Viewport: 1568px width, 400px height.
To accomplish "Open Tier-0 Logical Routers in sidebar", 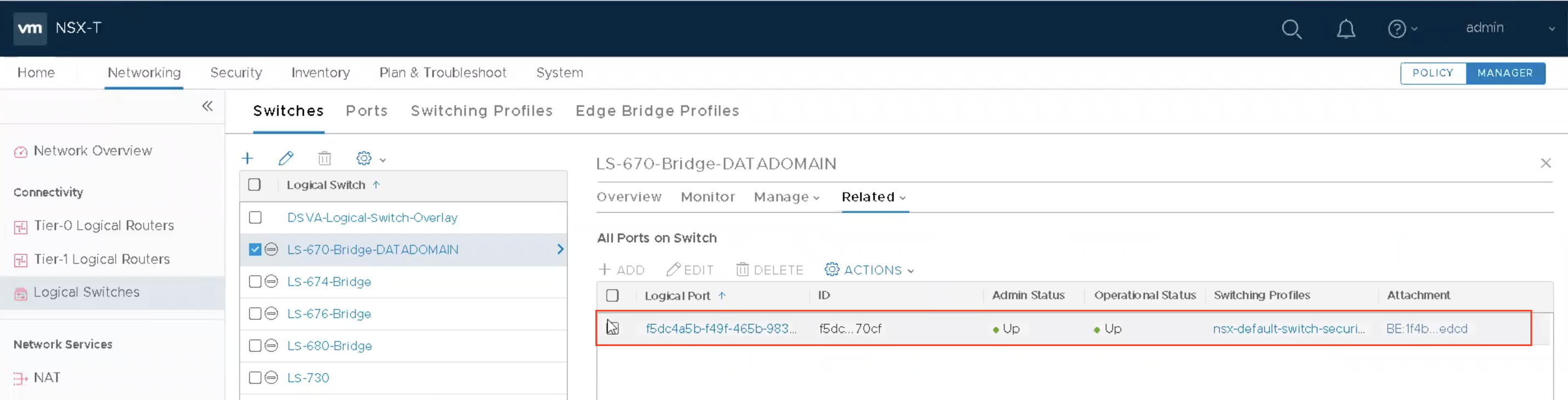I will tap(104, 226).
